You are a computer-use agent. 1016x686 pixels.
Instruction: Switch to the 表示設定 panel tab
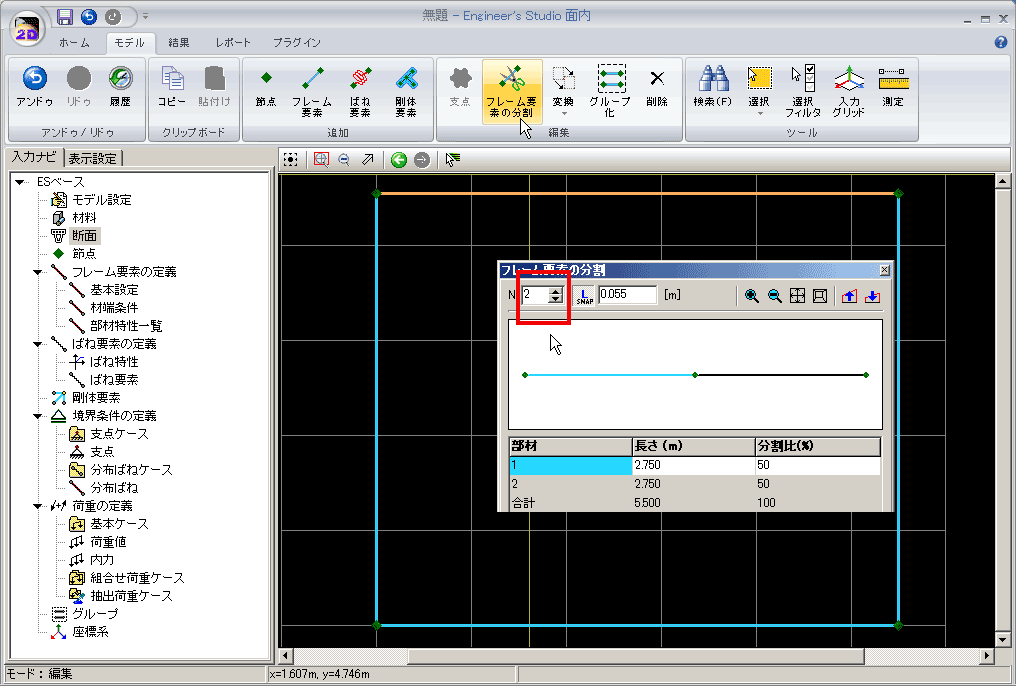pos(92,158)
